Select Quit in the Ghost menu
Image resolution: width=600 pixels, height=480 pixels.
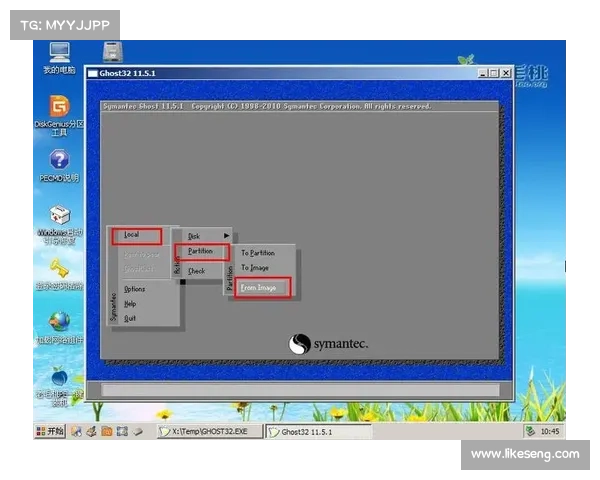tap(130, 318)
